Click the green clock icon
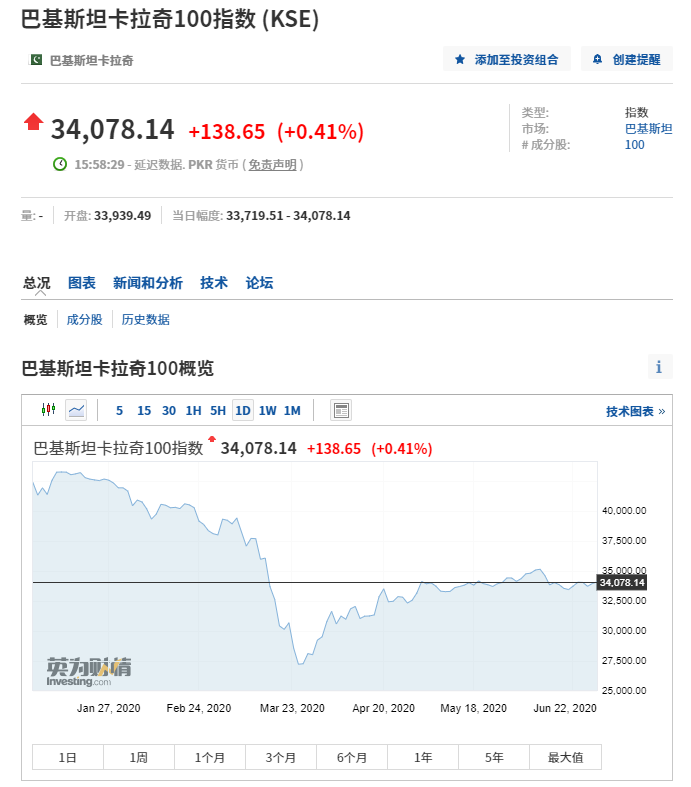This screenshot has height=787, width=691. pos(60,164)
